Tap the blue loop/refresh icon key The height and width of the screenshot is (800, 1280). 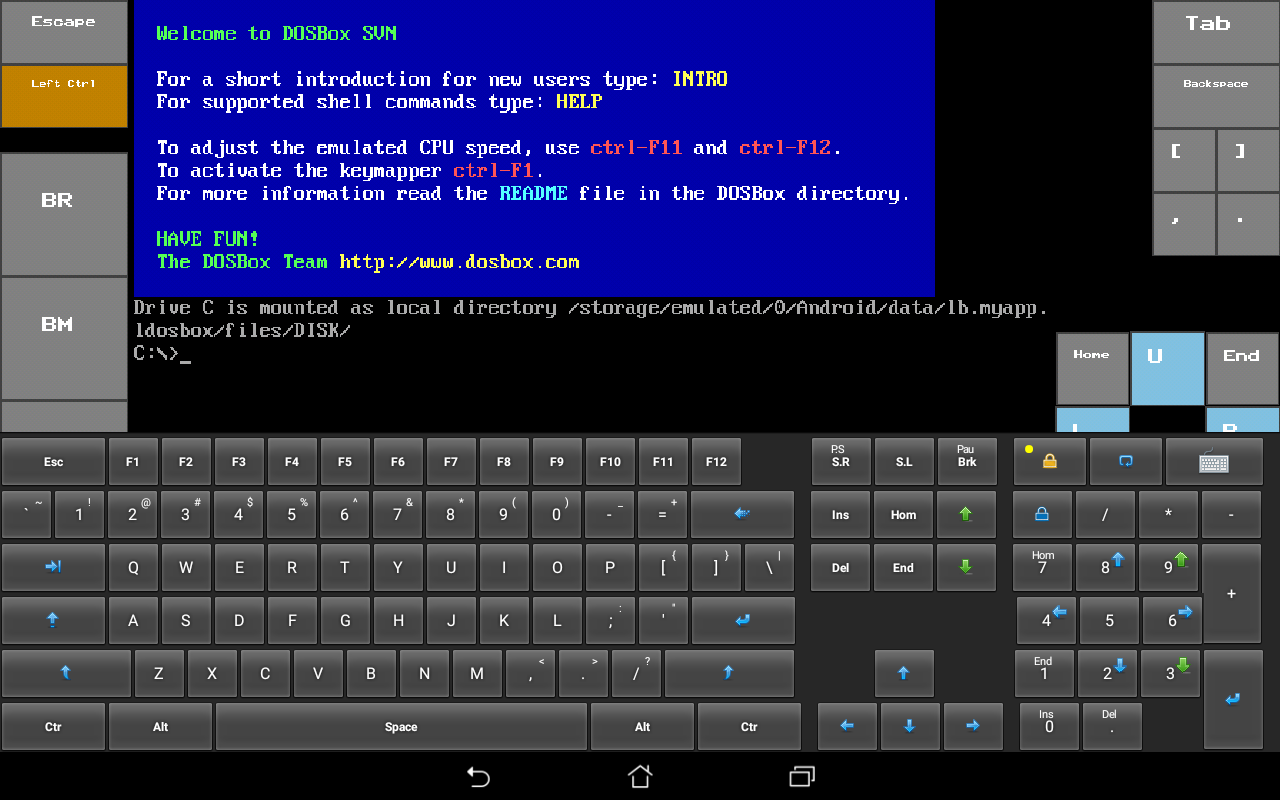[x=1126, y=461]
